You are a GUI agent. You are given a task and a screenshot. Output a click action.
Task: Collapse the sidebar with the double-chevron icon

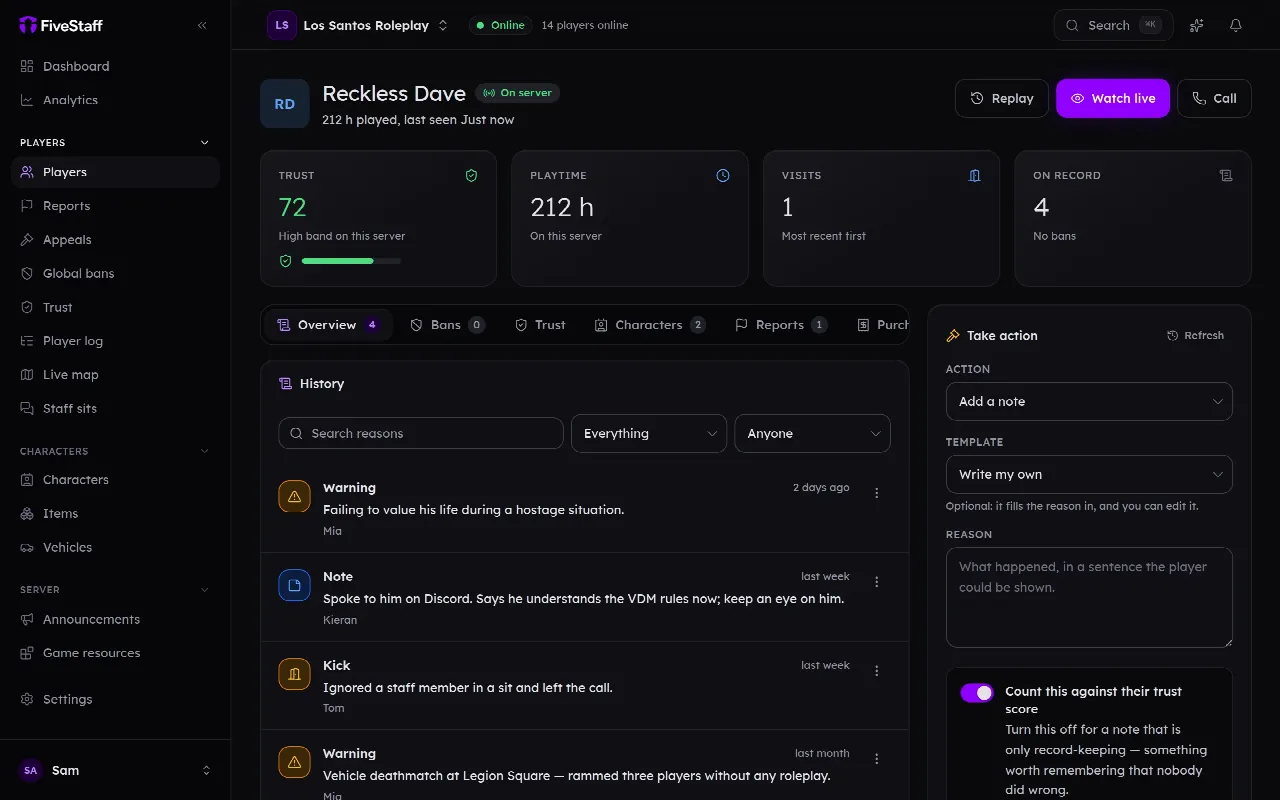click(x=202, y=25)
